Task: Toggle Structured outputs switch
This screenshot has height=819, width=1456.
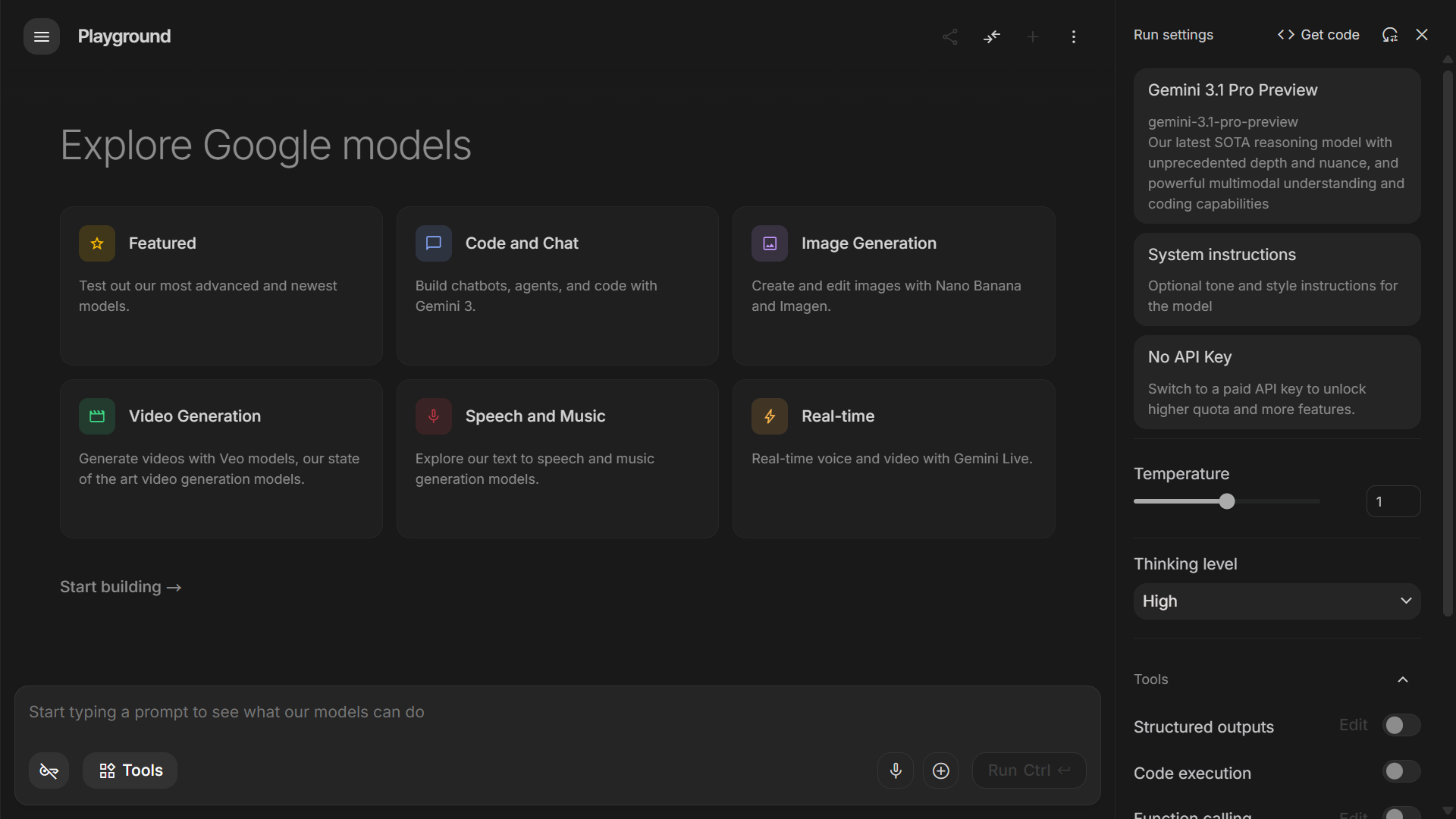Action: pyautogui.click(x=1401, y=726)
